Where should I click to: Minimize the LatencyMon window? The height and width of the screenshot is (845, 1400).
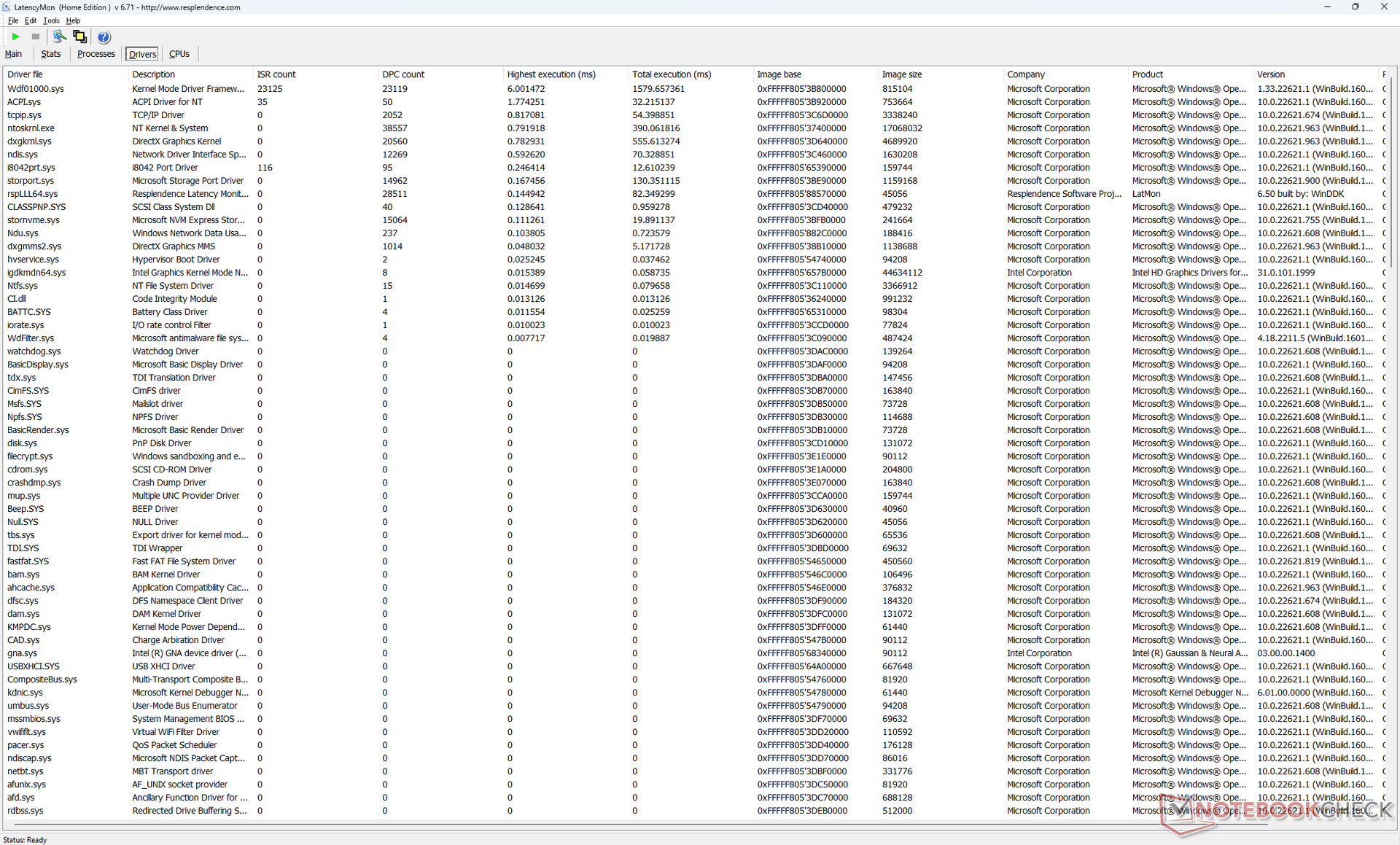(x=1327, y=7)
